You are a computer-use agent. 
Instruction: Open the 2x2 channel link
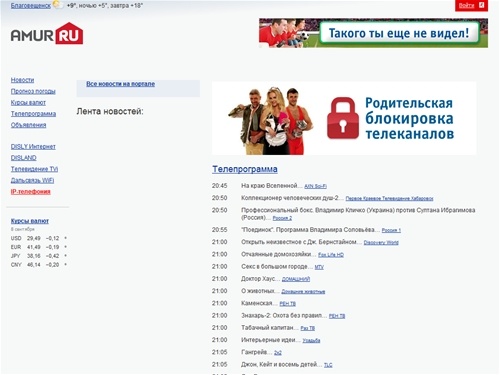(278, 353)
